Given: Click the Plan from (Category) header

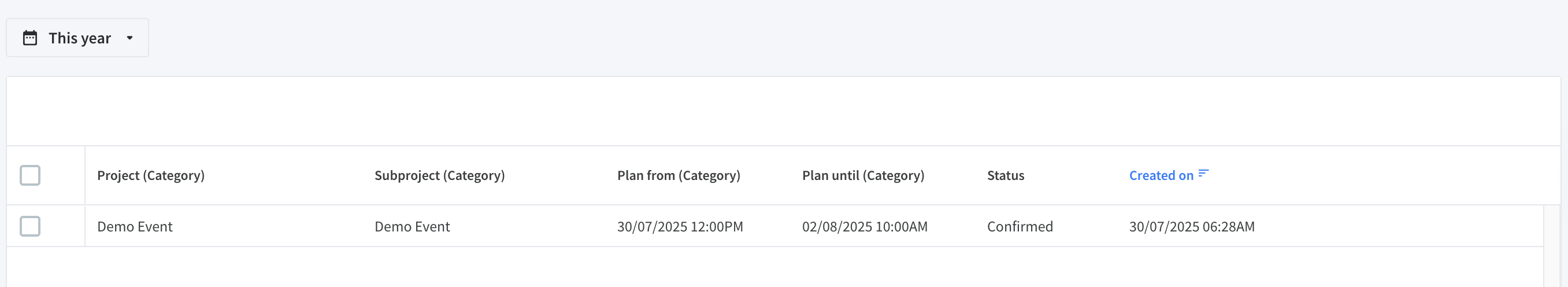Looking at the screenshot, I should 679,175.
